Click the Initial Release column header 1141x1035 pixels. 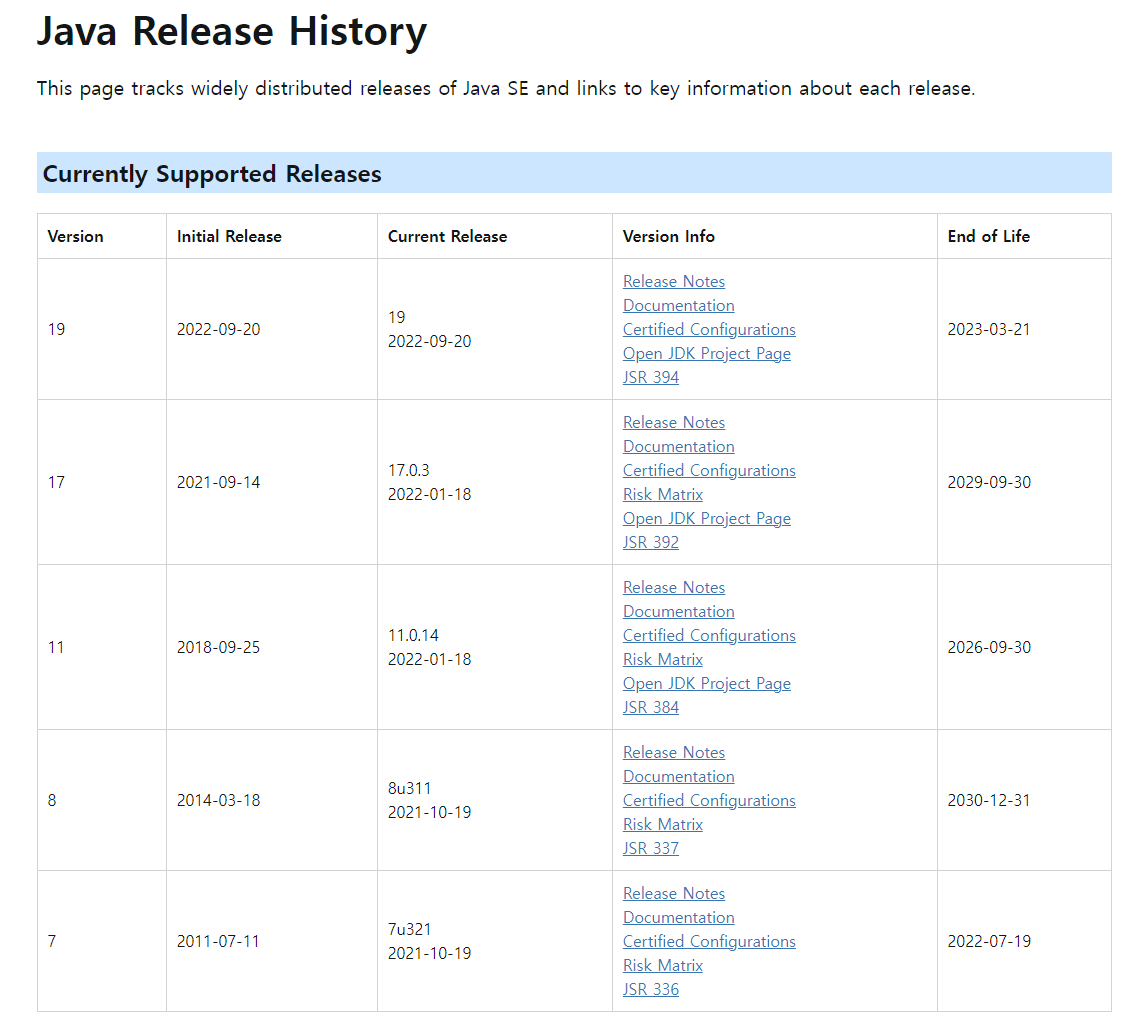coord(229,237)
